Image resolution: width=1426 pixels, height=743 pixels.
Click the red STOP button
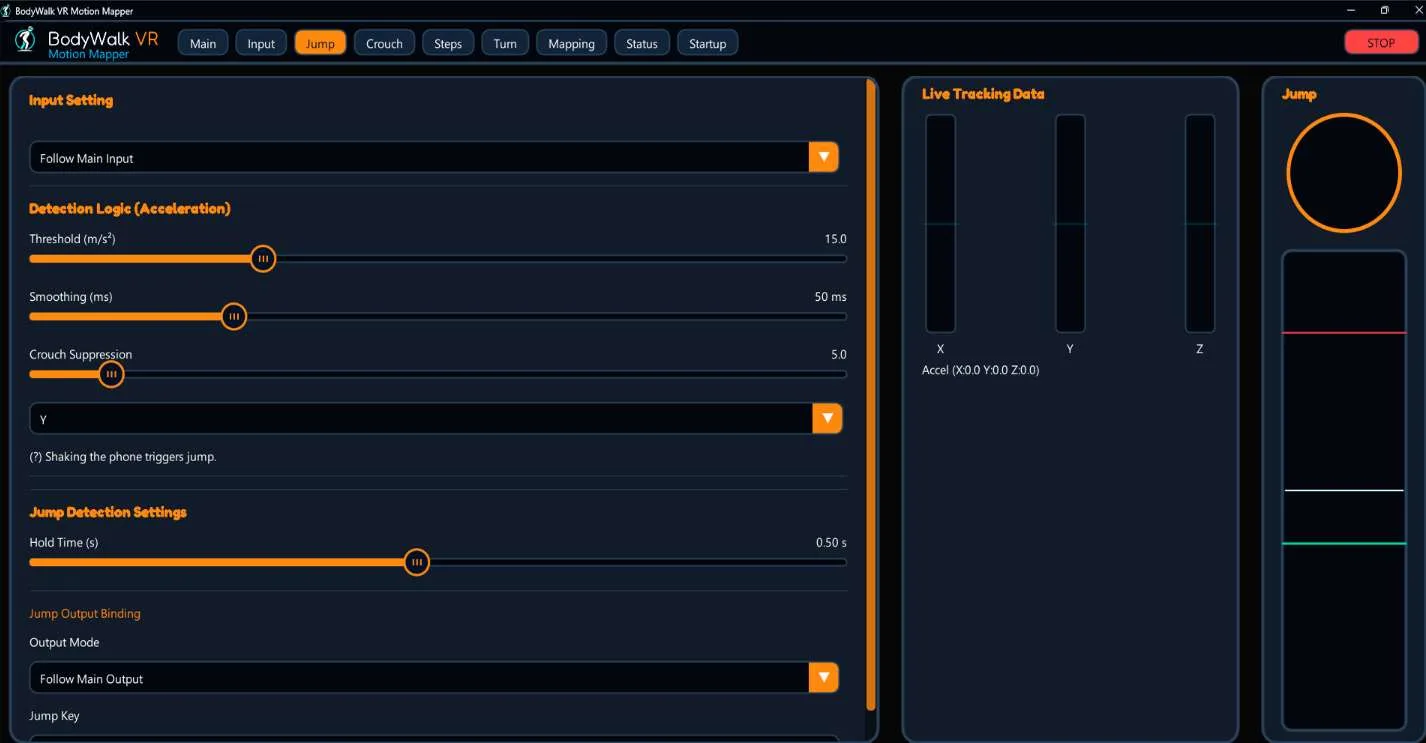pos(1381,42)
